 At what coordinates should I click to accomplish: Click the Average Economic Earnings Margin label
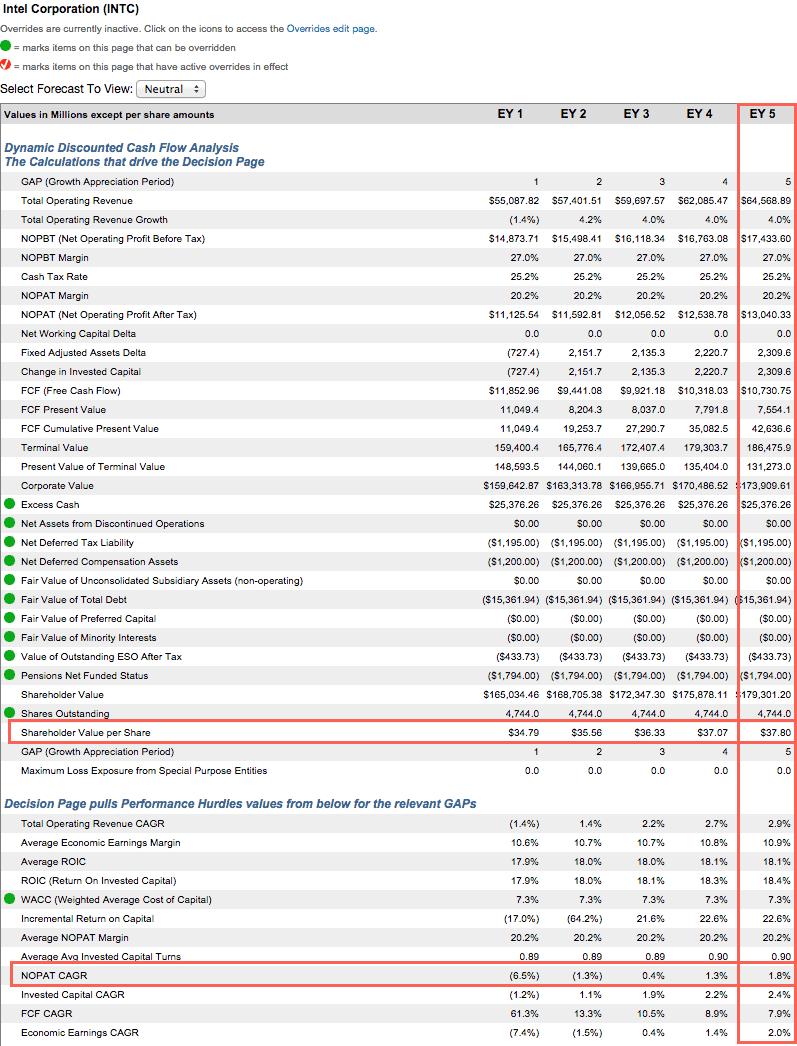coord(101,843)
